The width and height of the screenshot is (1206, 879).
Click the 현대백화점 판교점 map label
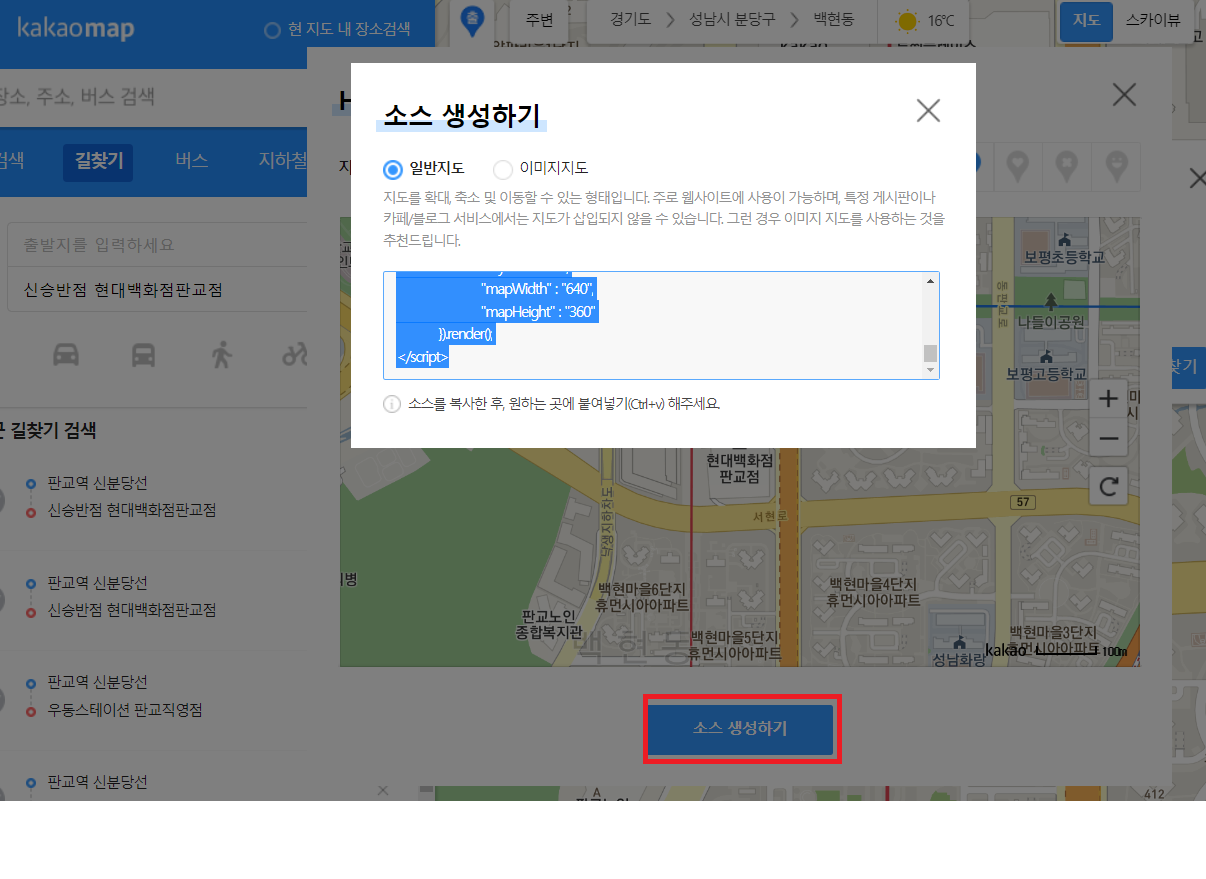[x=739, y=469]
